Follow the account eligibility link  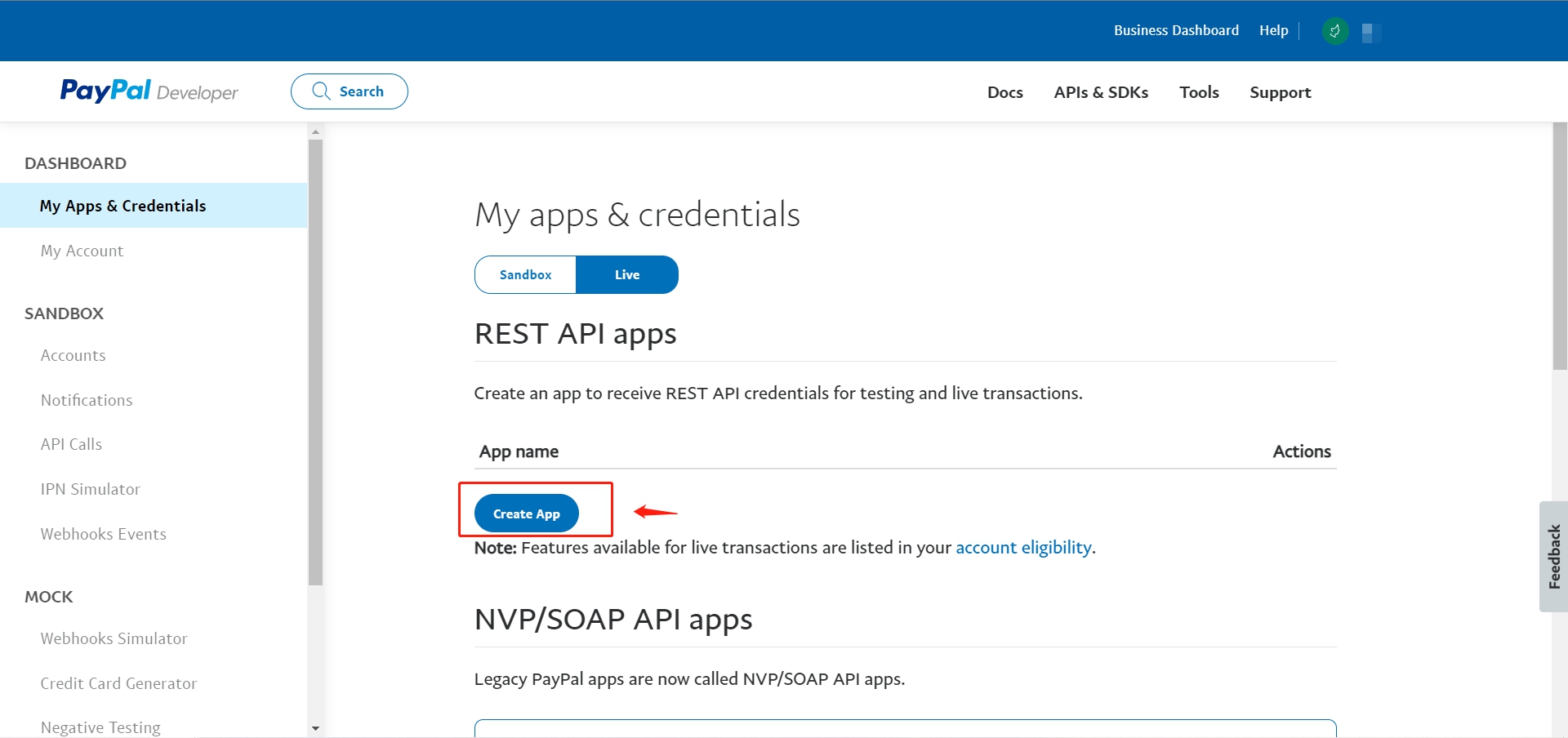(x=1023, y=548)
